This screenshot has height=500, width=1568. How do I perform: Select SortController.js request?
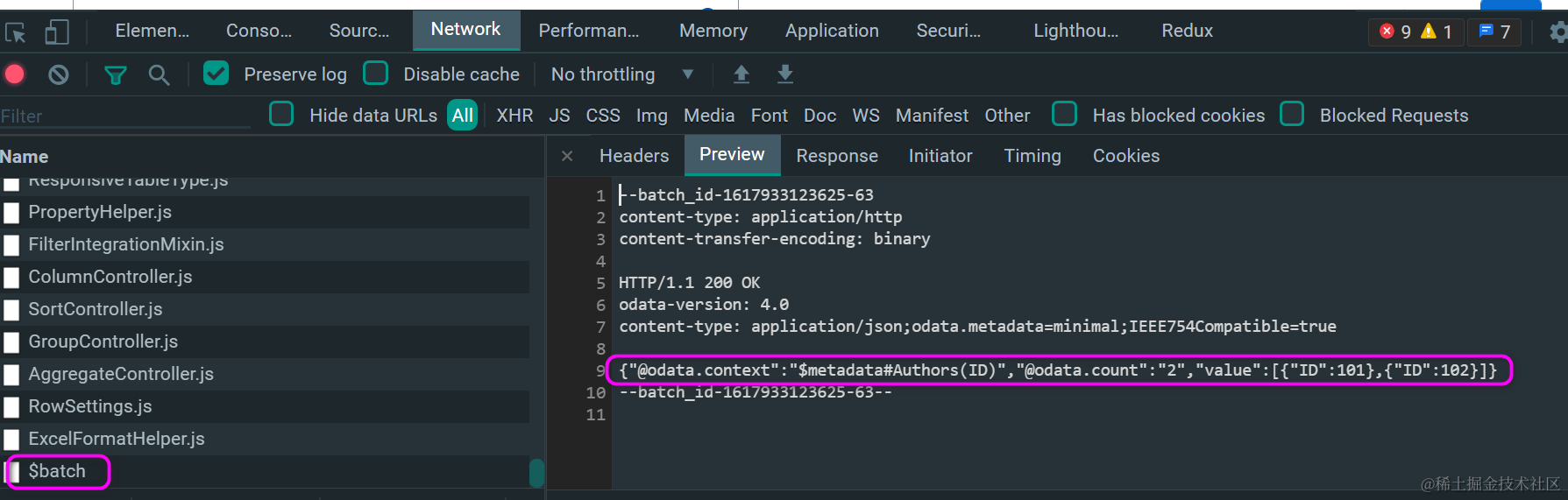point(265,310)
